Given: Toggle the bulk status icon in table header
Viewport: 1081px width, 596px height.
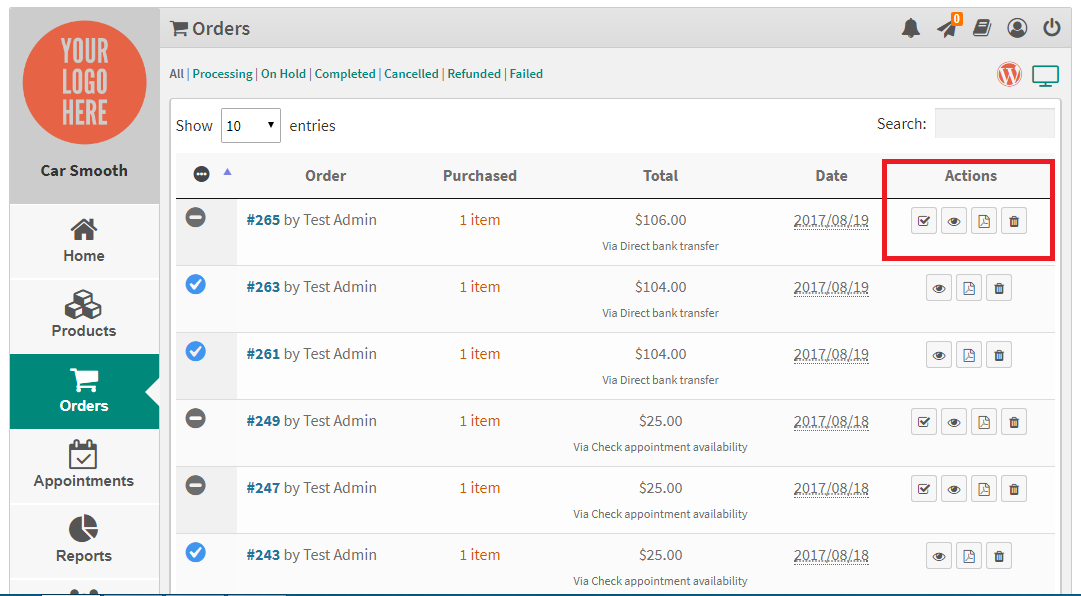Looking at the screenshot, I should [201, 174].
